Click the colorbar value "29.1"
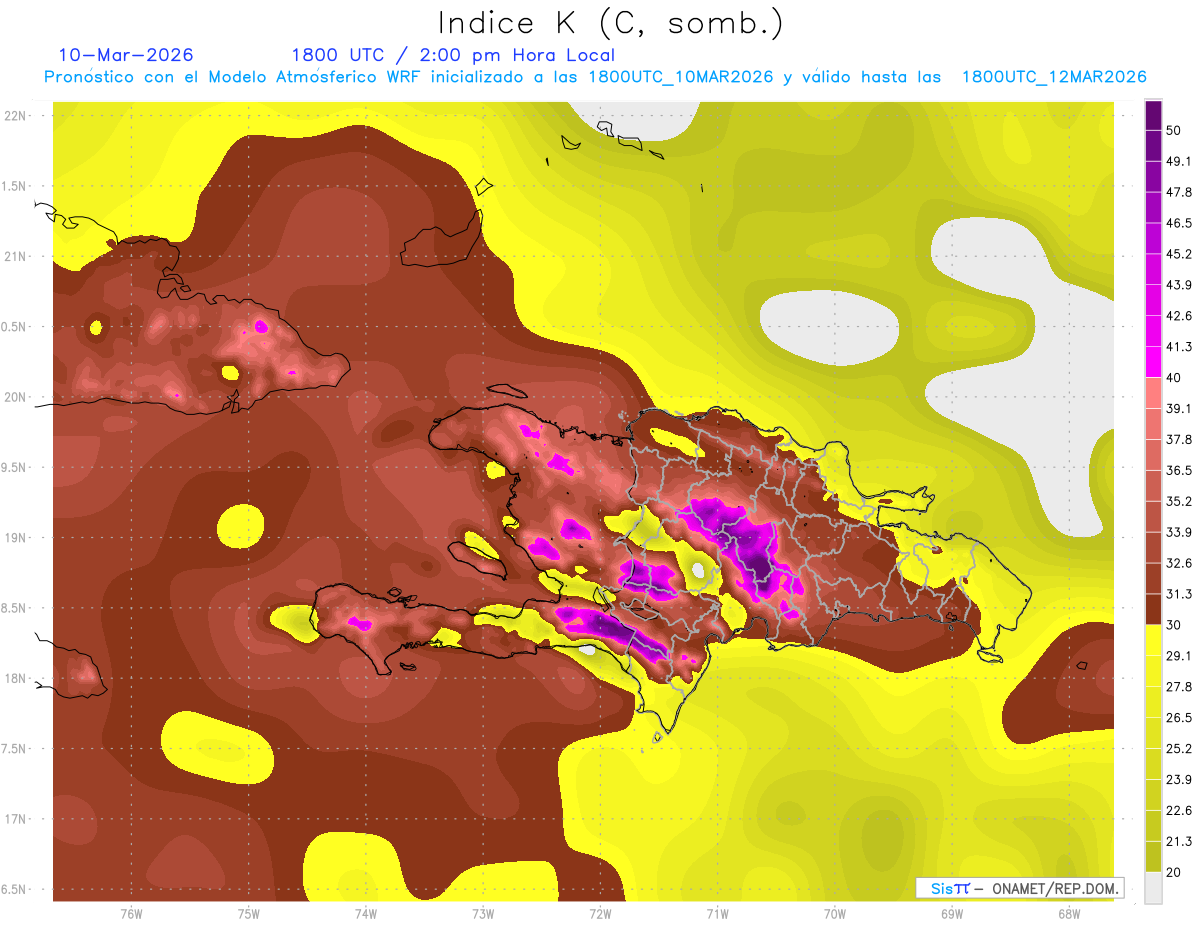Image resolution: width=1200 pixels, height=927 pixels. [x=1178, y=655]
